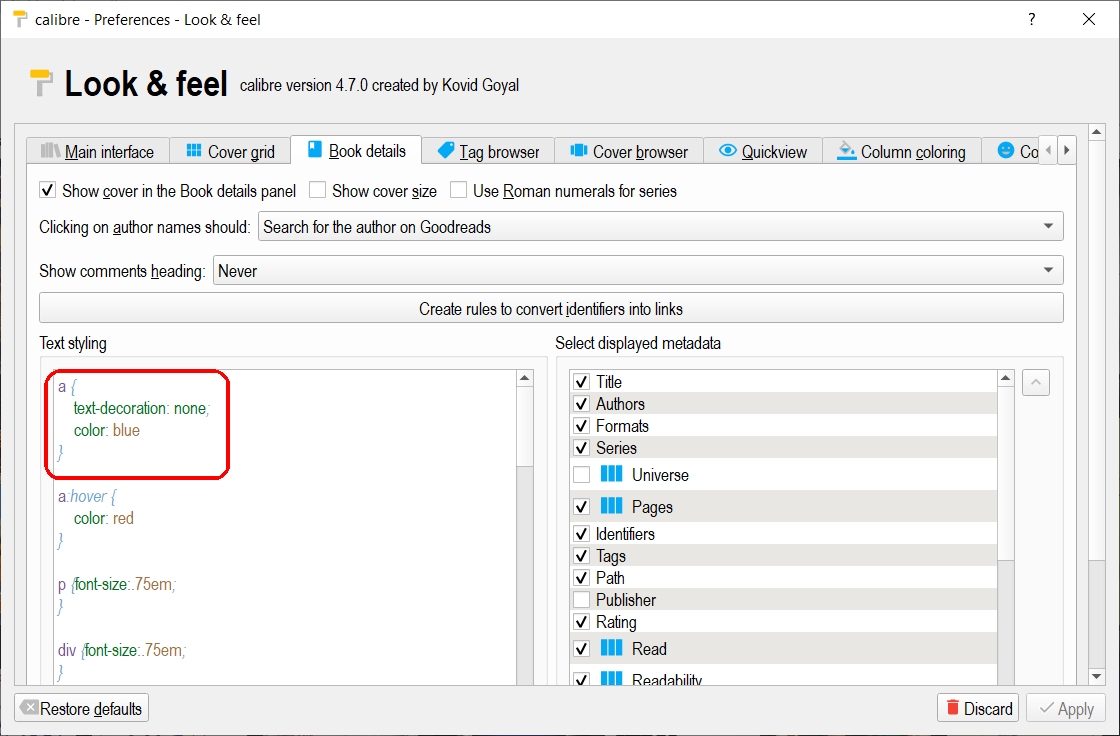This screenshot has height=736, width=1120.
Task: Click the main panel scrollbar down arrow
Action: point(1096,677)
